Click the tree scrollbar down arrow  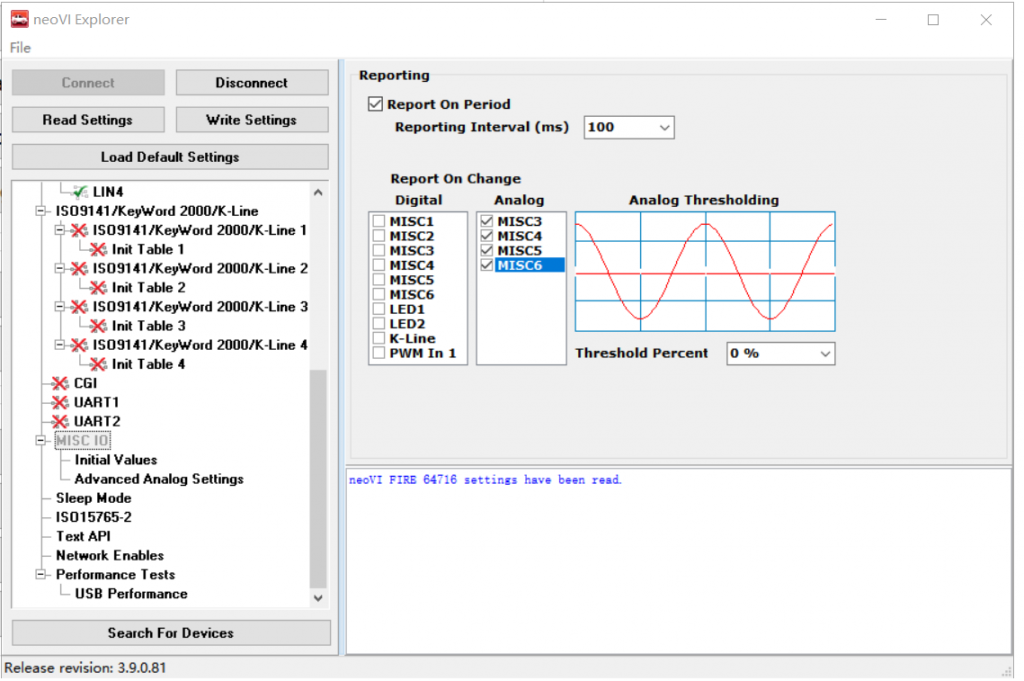tap(318, 598)
